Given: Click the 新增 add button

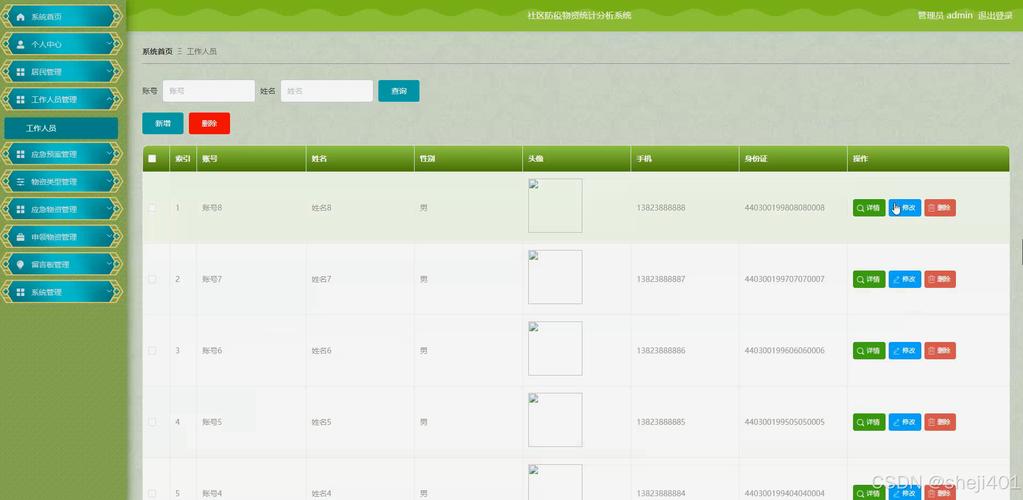Looking at the screenshot, I should pyautogui.click(x=162, y=123).
